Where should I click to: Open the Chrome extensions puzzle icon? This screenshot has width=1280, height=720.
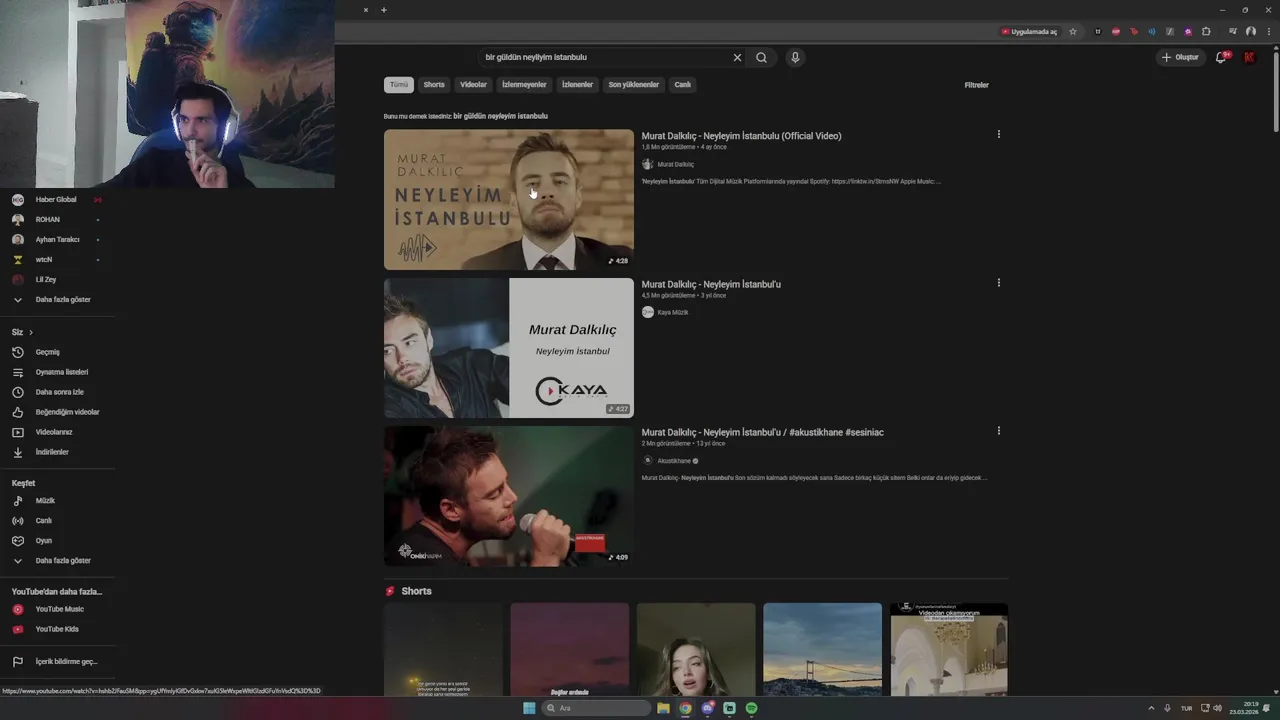[x=1206, y=31]
